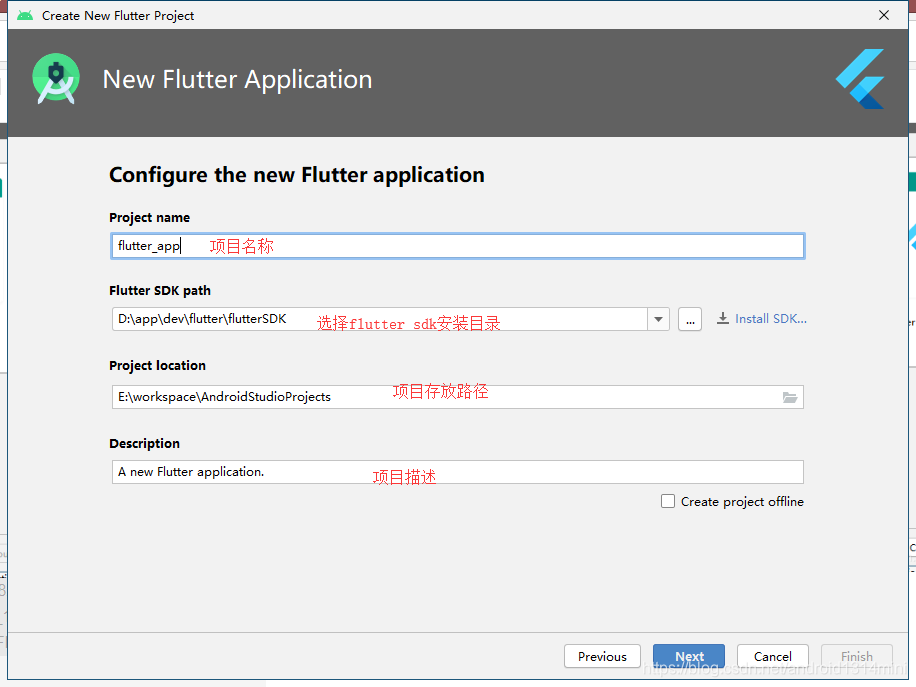Click the Android Studio logo in header

pyautogui.click(x=56, y=79)
